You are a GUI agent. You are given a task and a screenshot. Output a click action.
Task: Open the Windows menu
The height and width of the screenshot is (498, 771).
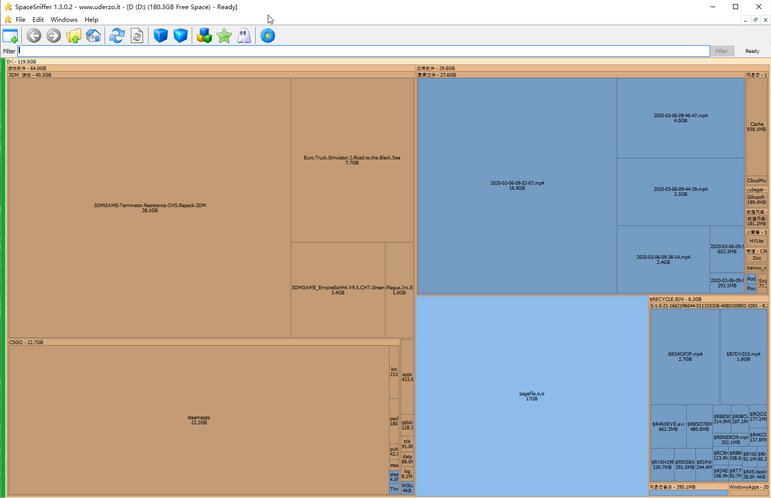64,20
